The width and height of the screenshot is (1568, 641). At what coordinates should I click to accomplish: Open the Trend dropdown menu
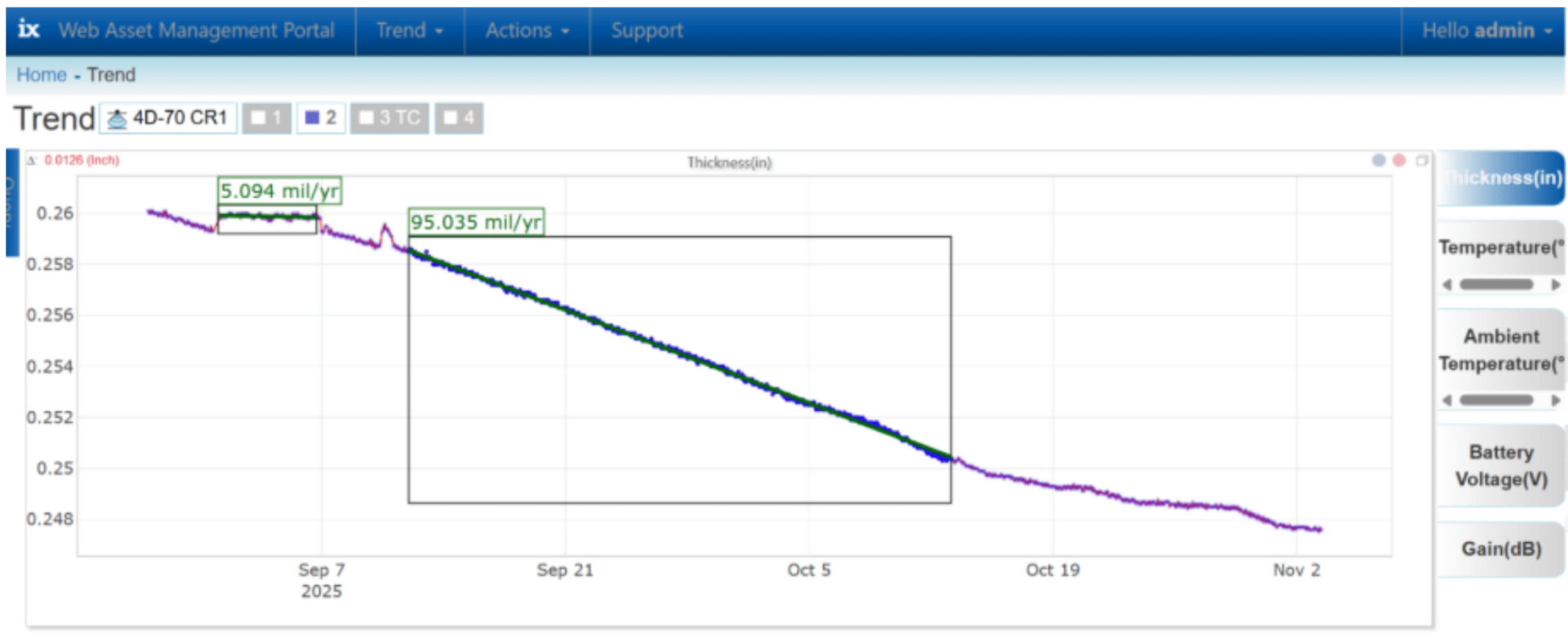409,31
